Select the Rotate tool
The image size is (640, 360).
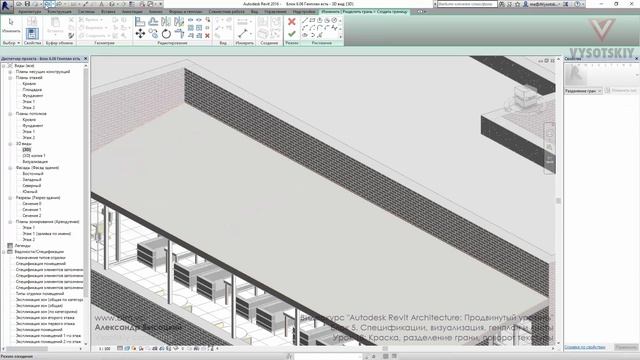tap(166, 33)
